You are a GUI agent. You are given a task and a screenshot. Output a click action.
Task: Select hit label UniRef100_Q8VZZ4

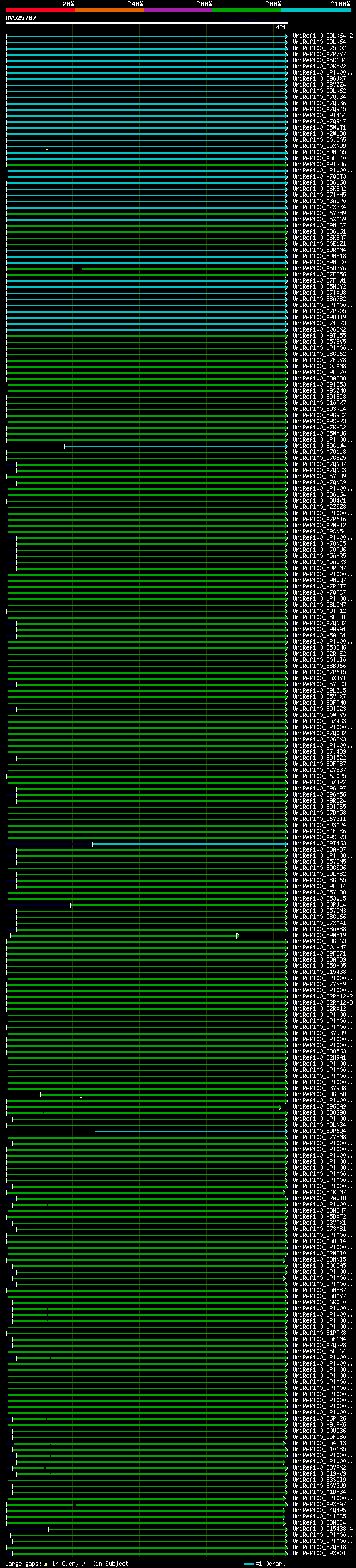pos(319,85)
